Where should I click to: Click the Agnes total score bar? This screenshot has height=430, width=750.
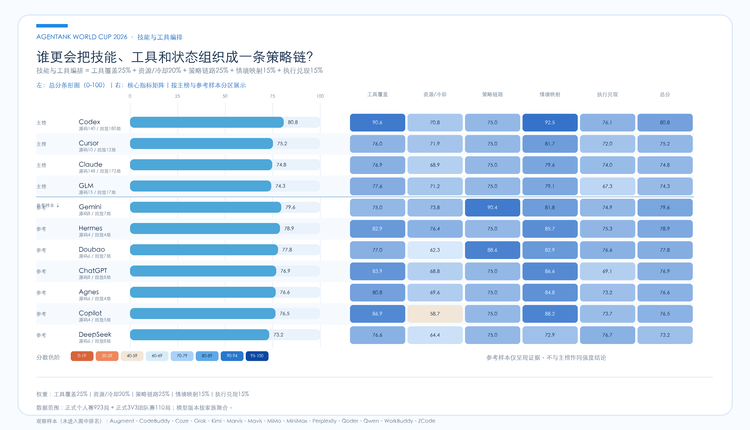click(x=203, y=292)
